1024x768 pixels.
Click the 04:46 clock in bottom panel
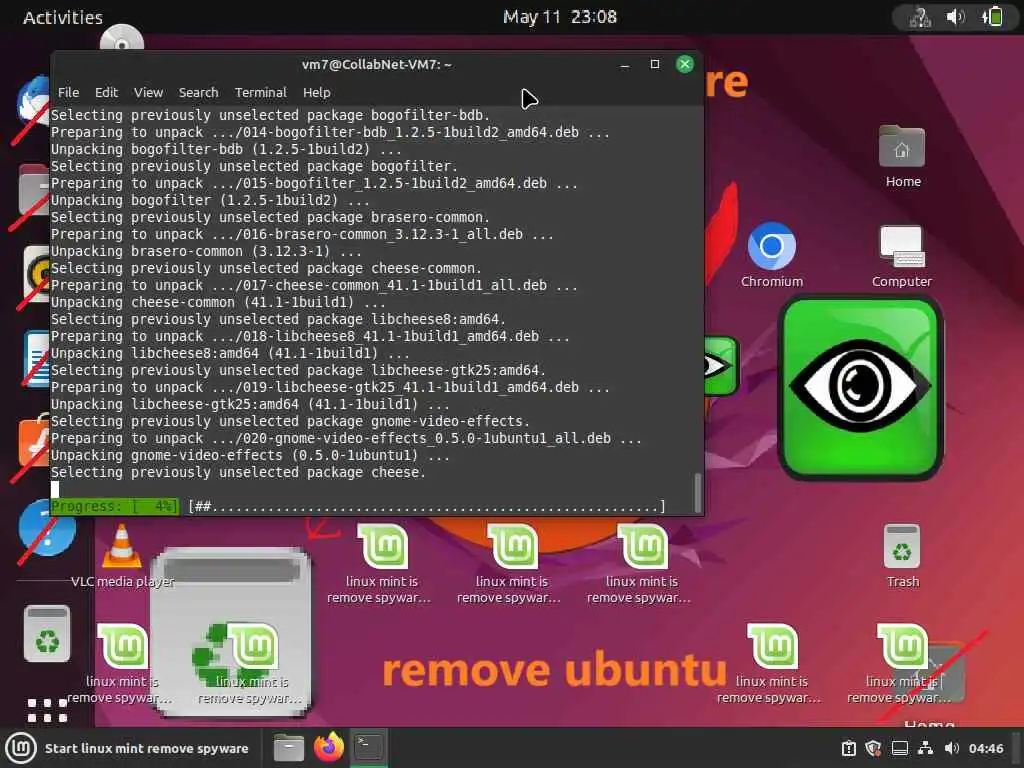pyautogui.click(x=986, y=748)
